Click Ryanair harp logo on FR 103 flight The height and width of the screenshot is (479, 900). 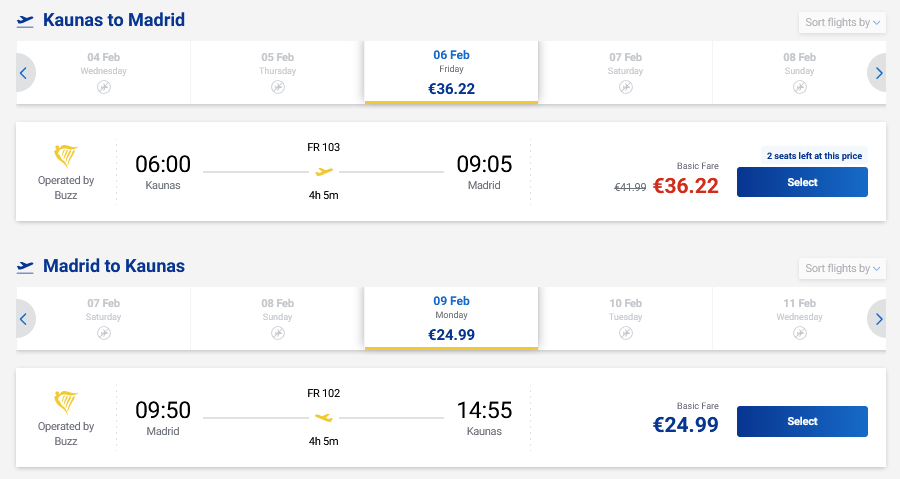[66, 157]
